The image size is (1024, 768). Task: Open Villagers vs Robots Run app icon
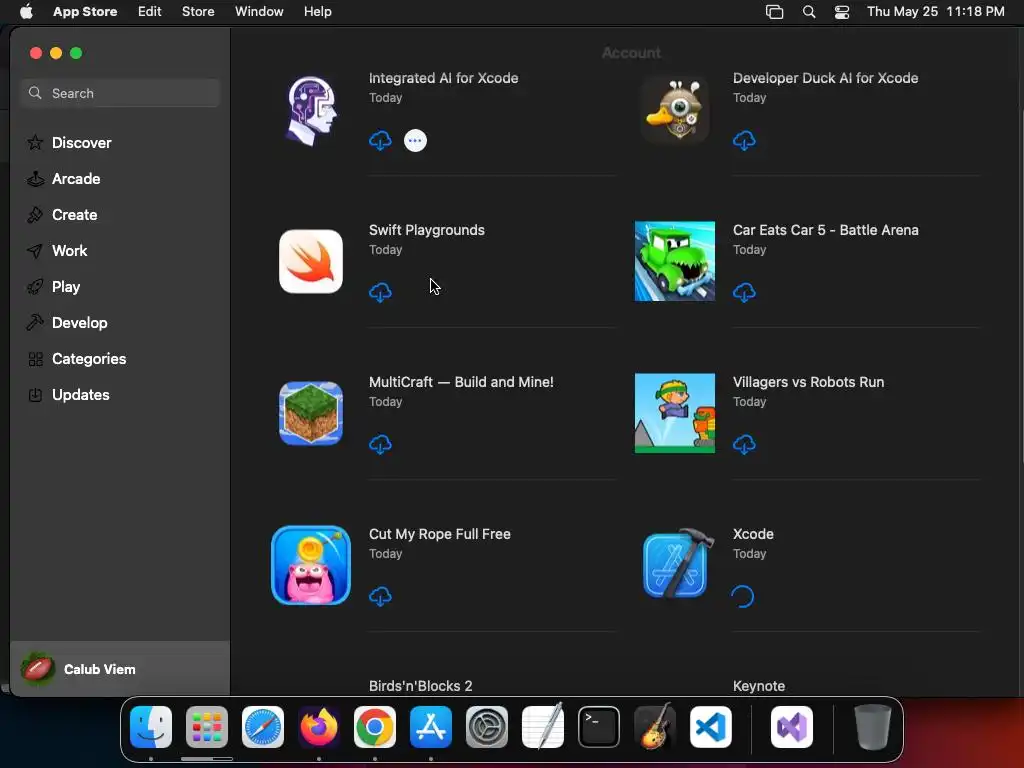click(x=675, y=413)
